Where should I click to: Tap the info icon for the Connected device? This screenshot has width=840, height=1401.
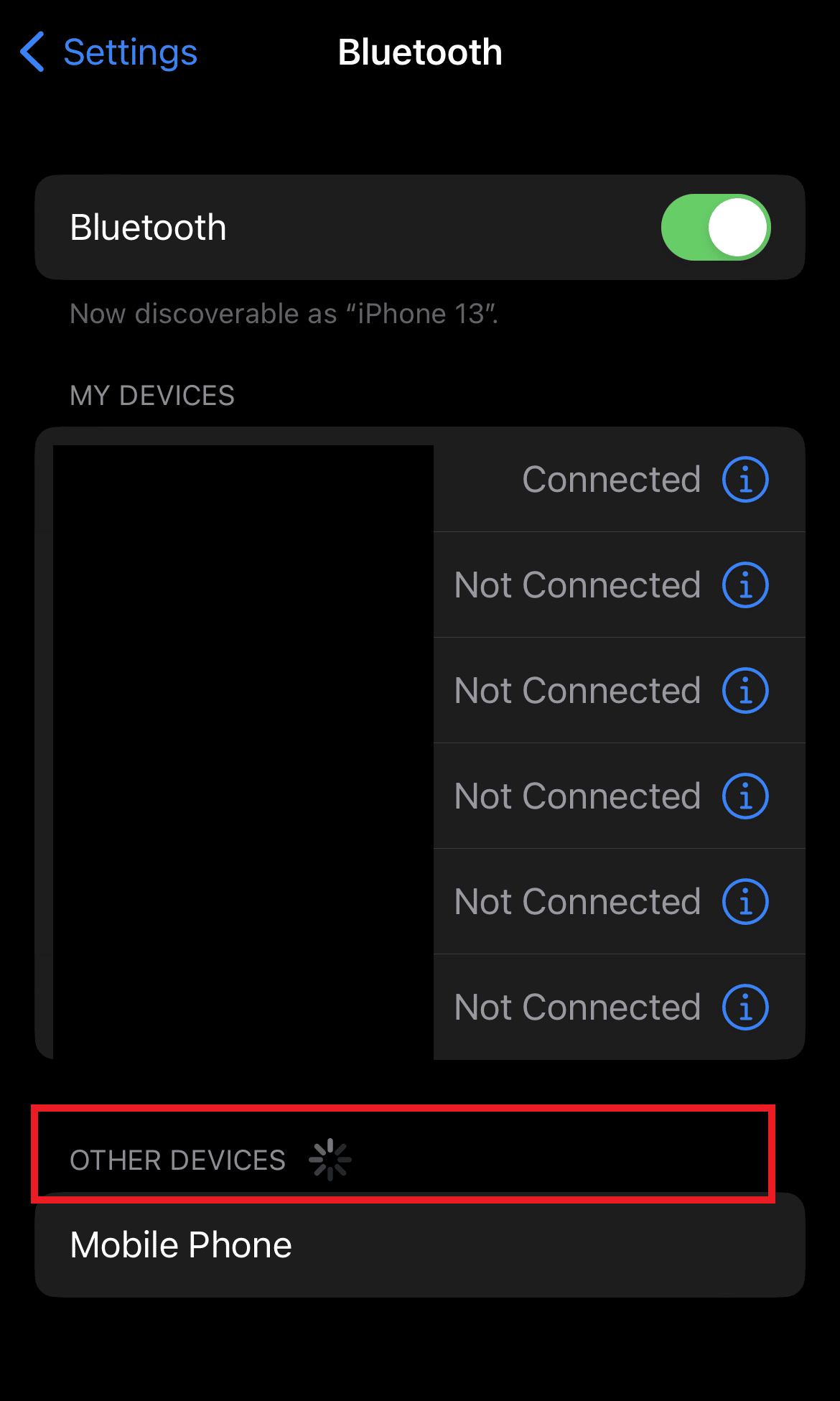pos(745,480)
